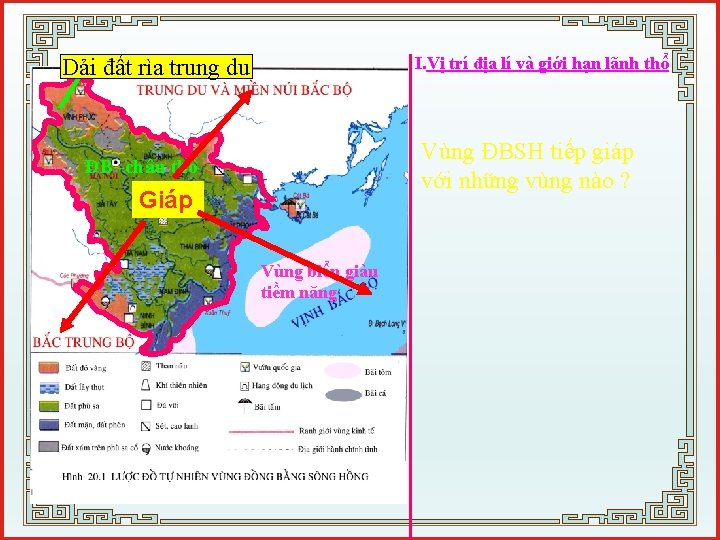The height and width of the screenshot is (540, 720).
Task: Select the Đất lầy thụt legend color box
Action: 49,388
